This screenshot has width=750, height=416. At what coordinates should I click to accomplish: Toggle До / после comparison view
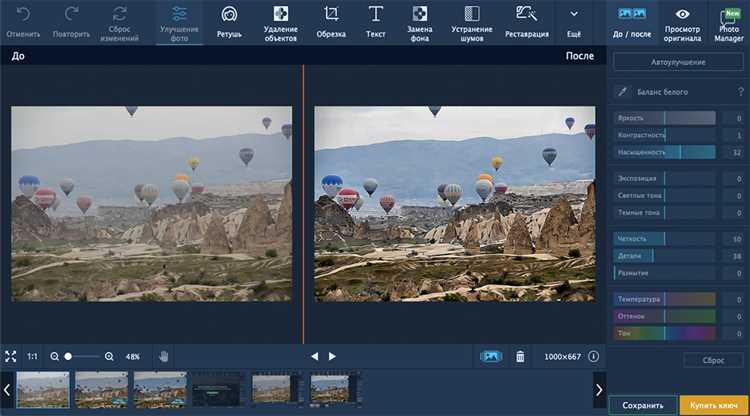[x=632, y=23]
